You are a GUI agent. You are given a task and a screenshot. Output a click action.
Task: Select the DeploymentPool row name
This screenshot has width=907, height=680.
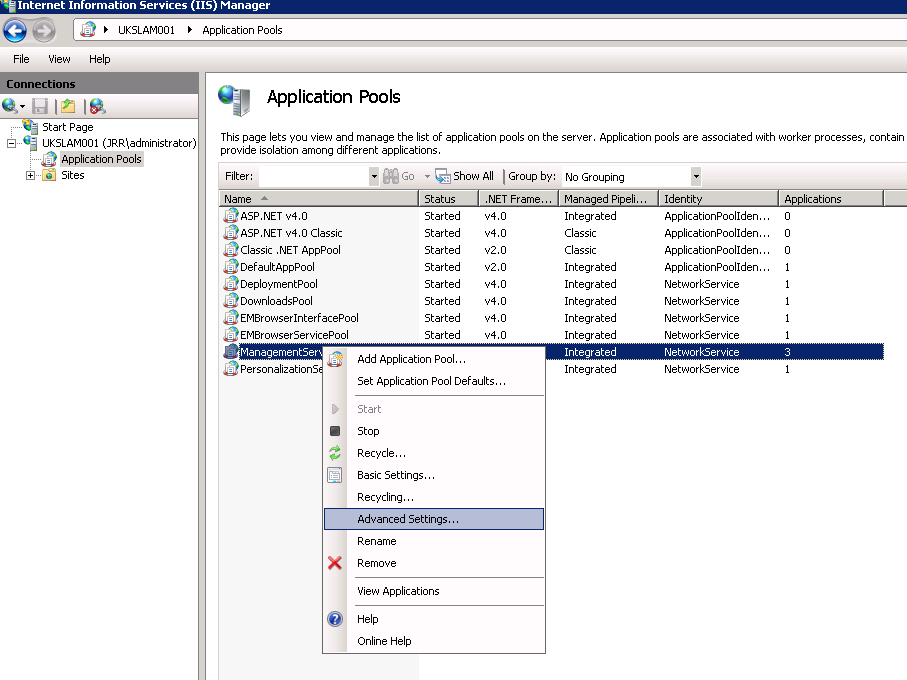pos(279,284)
